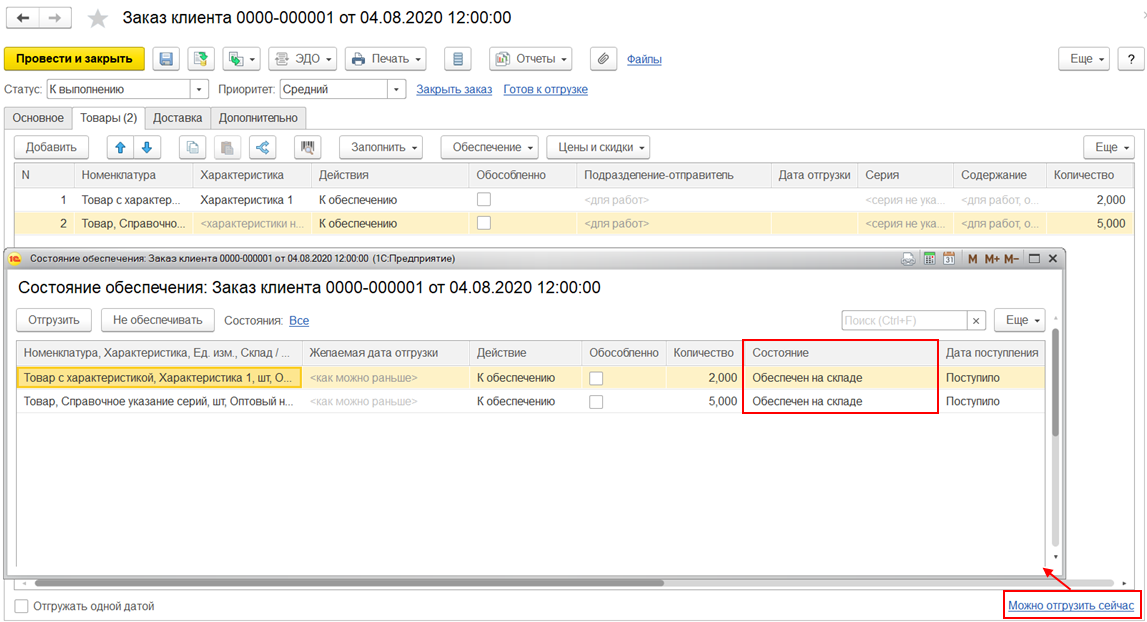Move the row down with the blue arrow

click(147, 147)
